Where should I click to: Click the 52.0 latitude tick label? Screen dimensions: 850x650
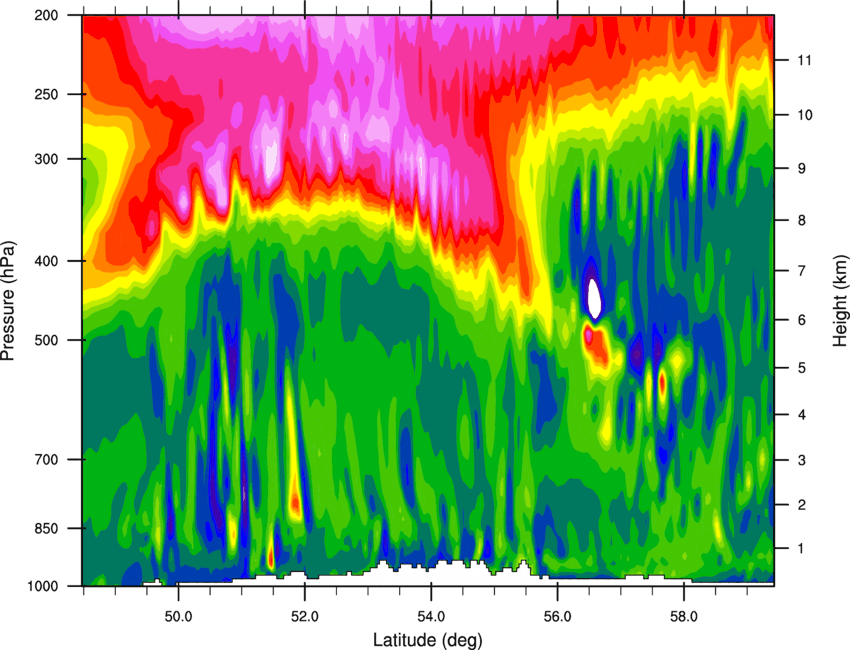(x=305, y=616)
